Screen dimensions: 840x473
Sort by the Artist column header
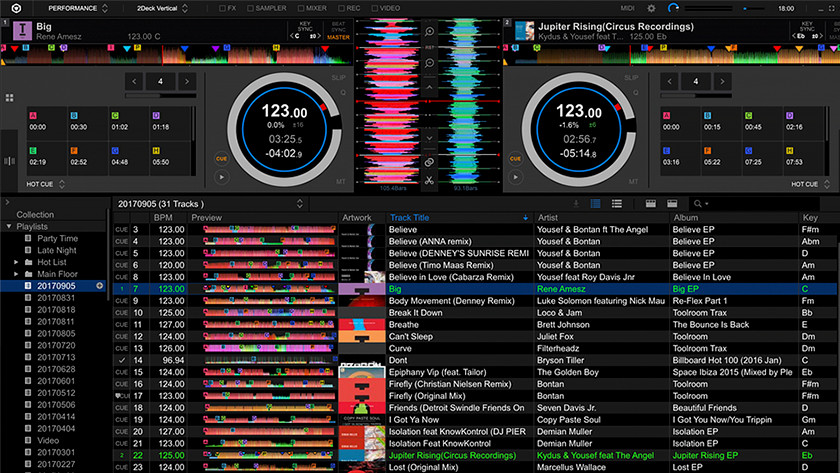(548, 217)
